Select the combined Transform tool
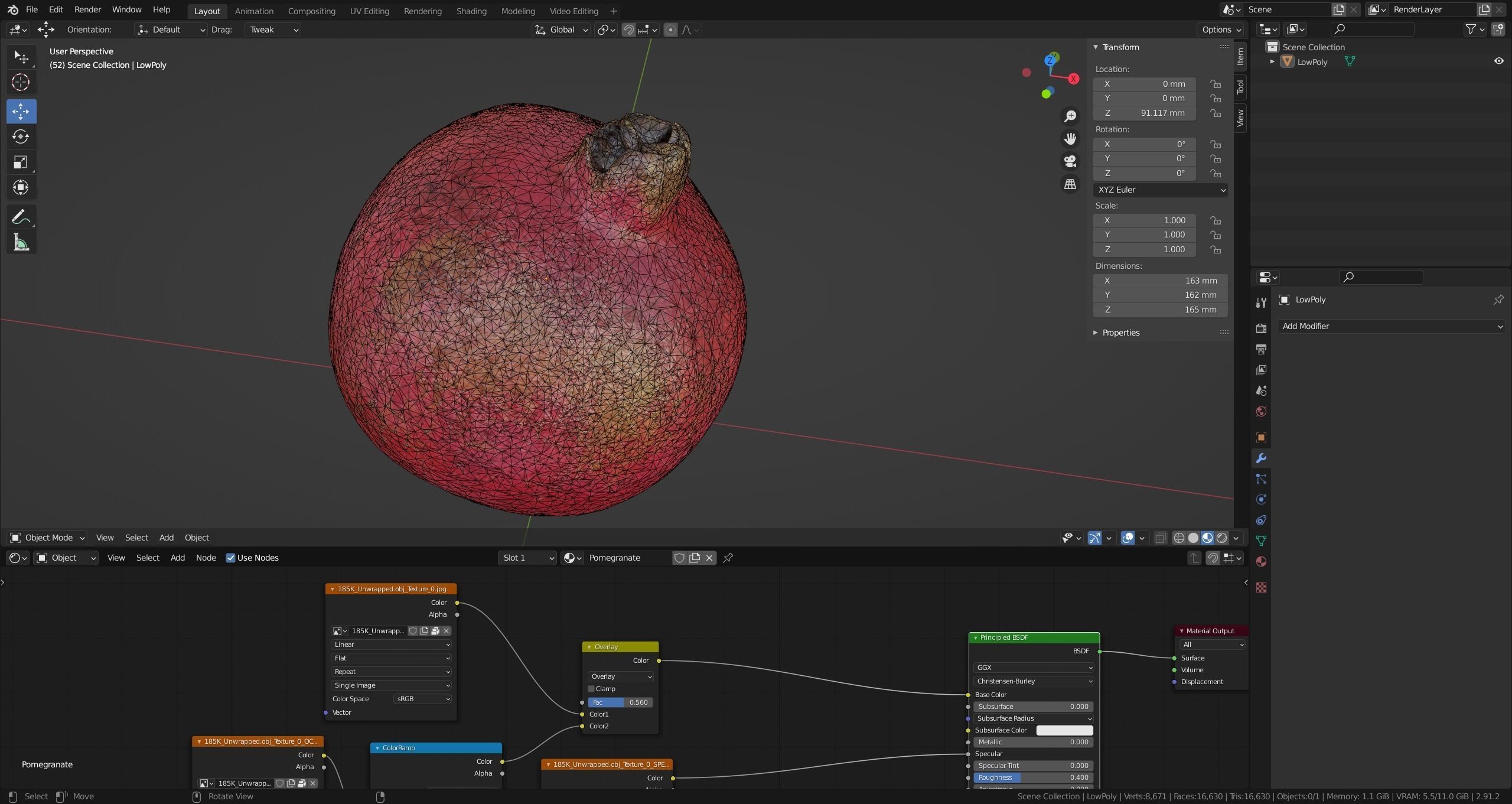The height and width of the screenshot is (804, 1512). [x=21, y=187]
